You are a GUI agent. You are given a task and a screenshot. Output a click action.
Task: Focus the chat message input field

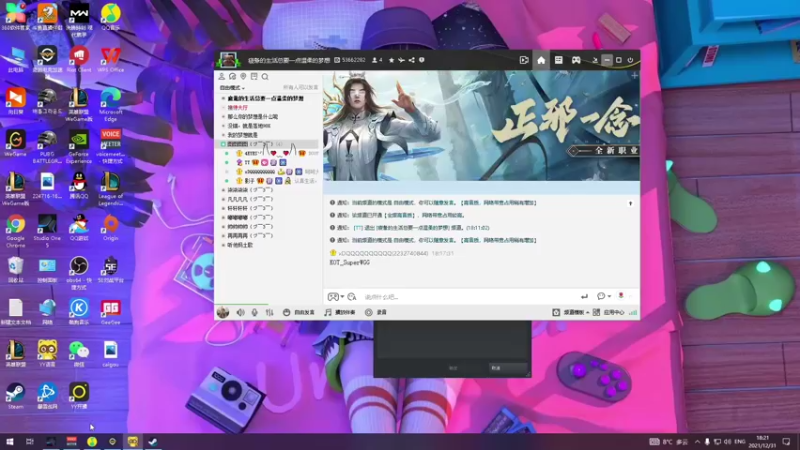(469, 296)
